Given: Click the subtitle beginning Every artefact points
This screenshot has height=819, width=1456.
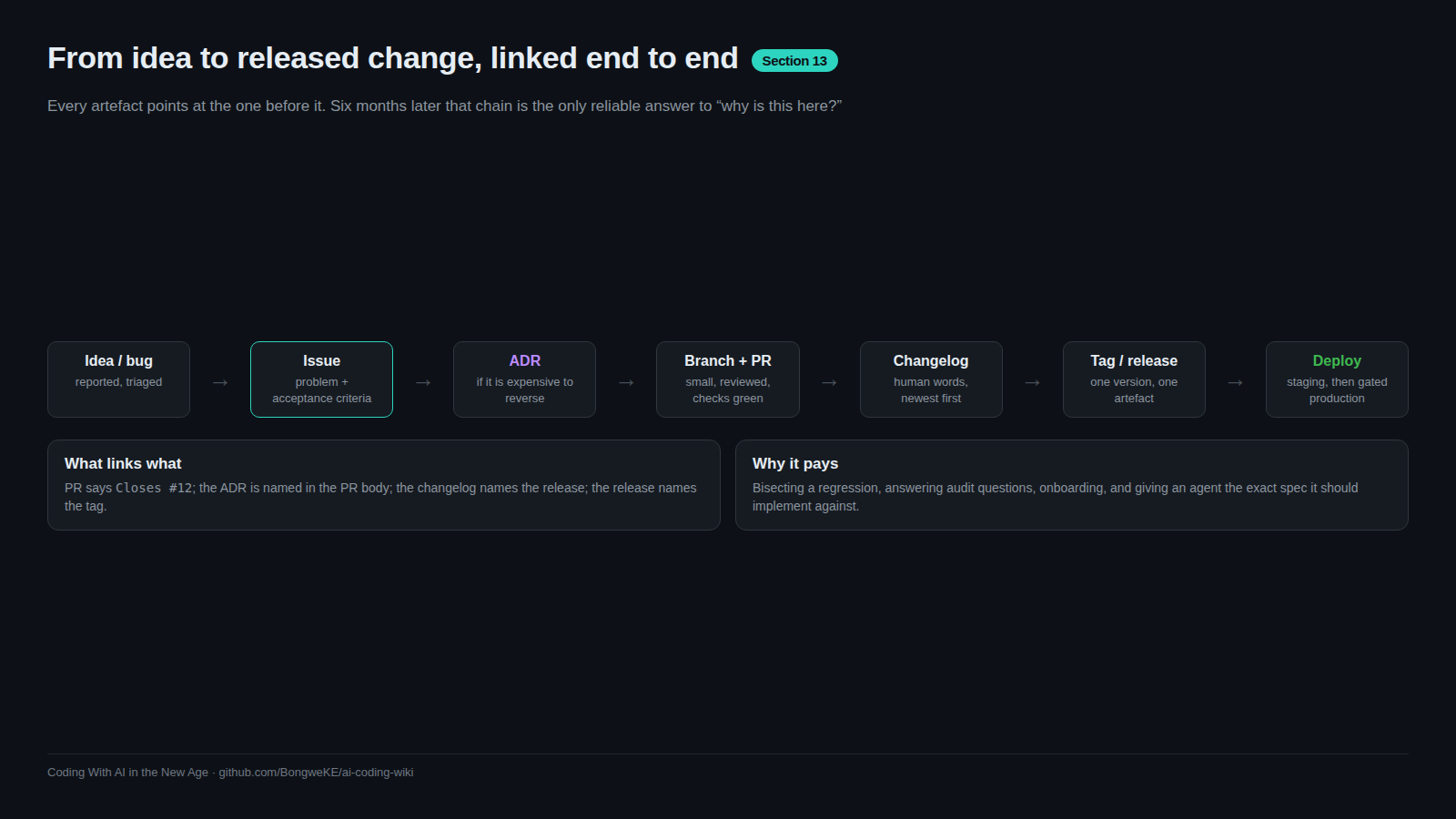Looking at the screenshot, I should point(444,106).
